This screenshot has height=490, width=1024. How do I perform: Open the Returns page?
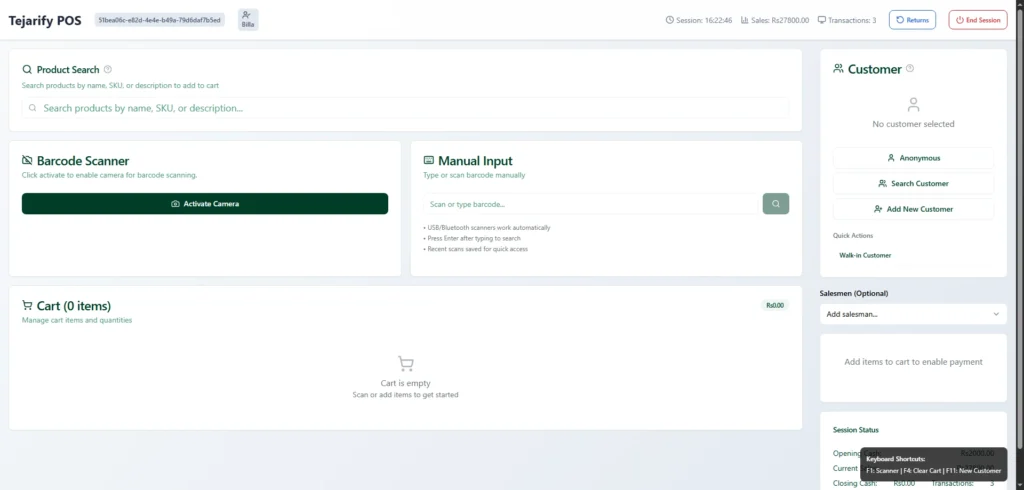tap(912, 20)
